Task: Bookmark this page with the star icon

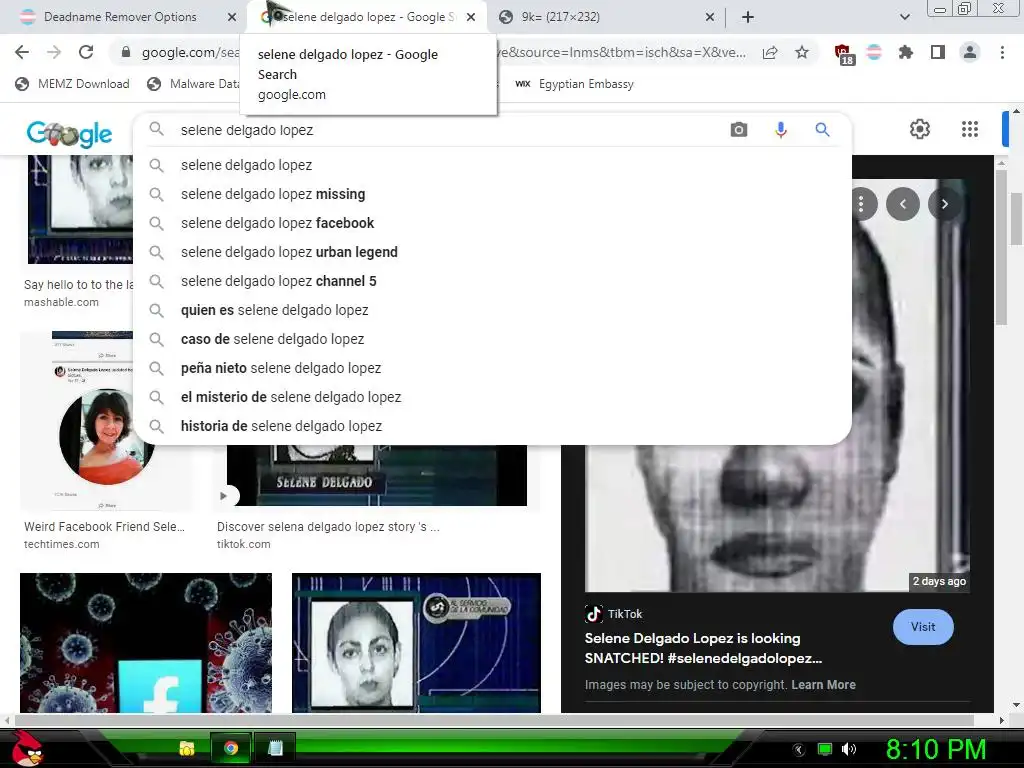Action: click(x=802, y=52)
